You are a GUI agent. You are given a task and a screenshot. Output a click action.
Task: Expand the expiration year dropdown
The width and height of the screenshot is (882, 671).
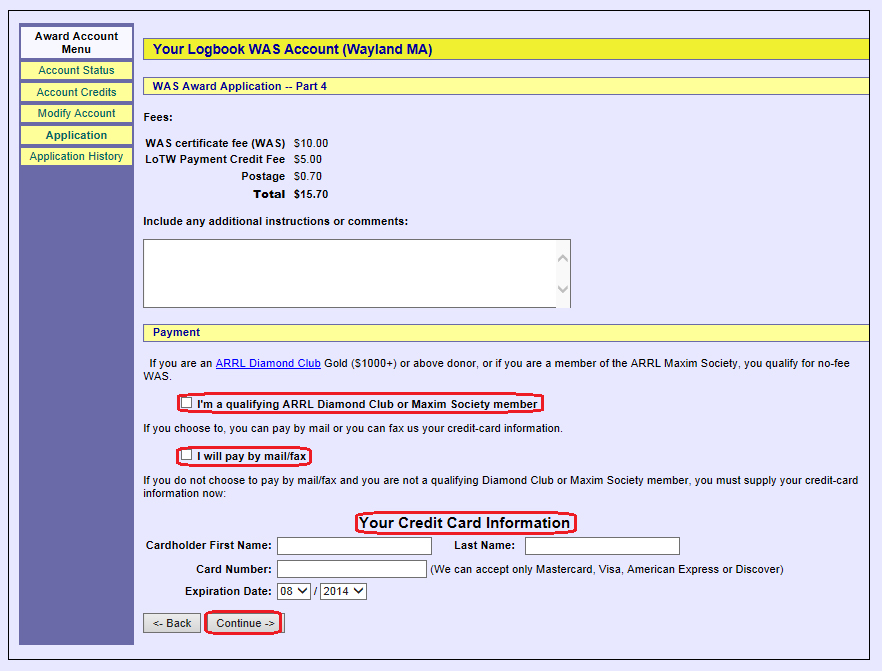pyautogui.click(x=344, y=592)
